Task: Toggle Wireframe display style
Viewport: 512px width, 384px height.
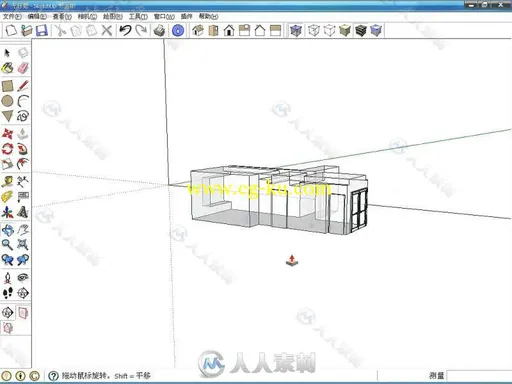Action: pyautogui.click(x=314, y=31)
